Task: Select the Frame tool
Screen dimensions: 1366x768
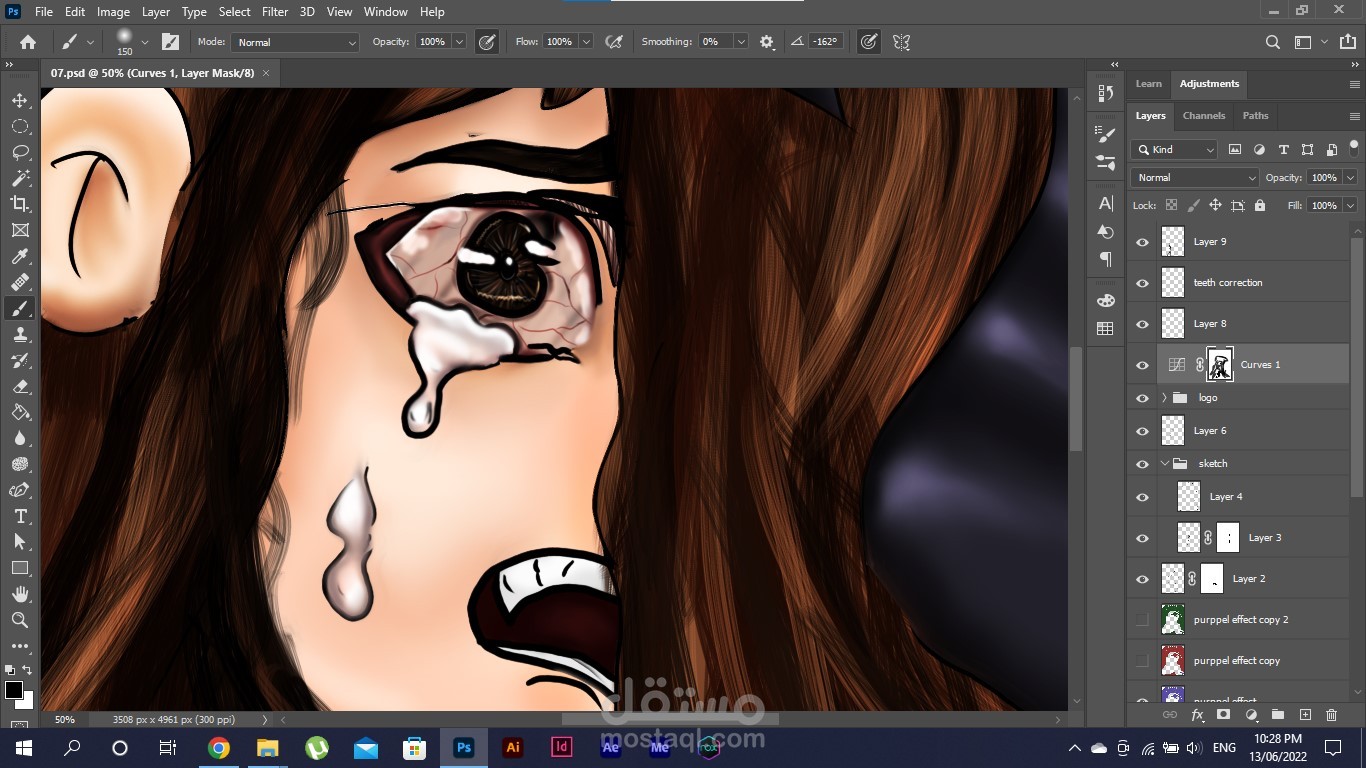Action: (x=20, y=230)
